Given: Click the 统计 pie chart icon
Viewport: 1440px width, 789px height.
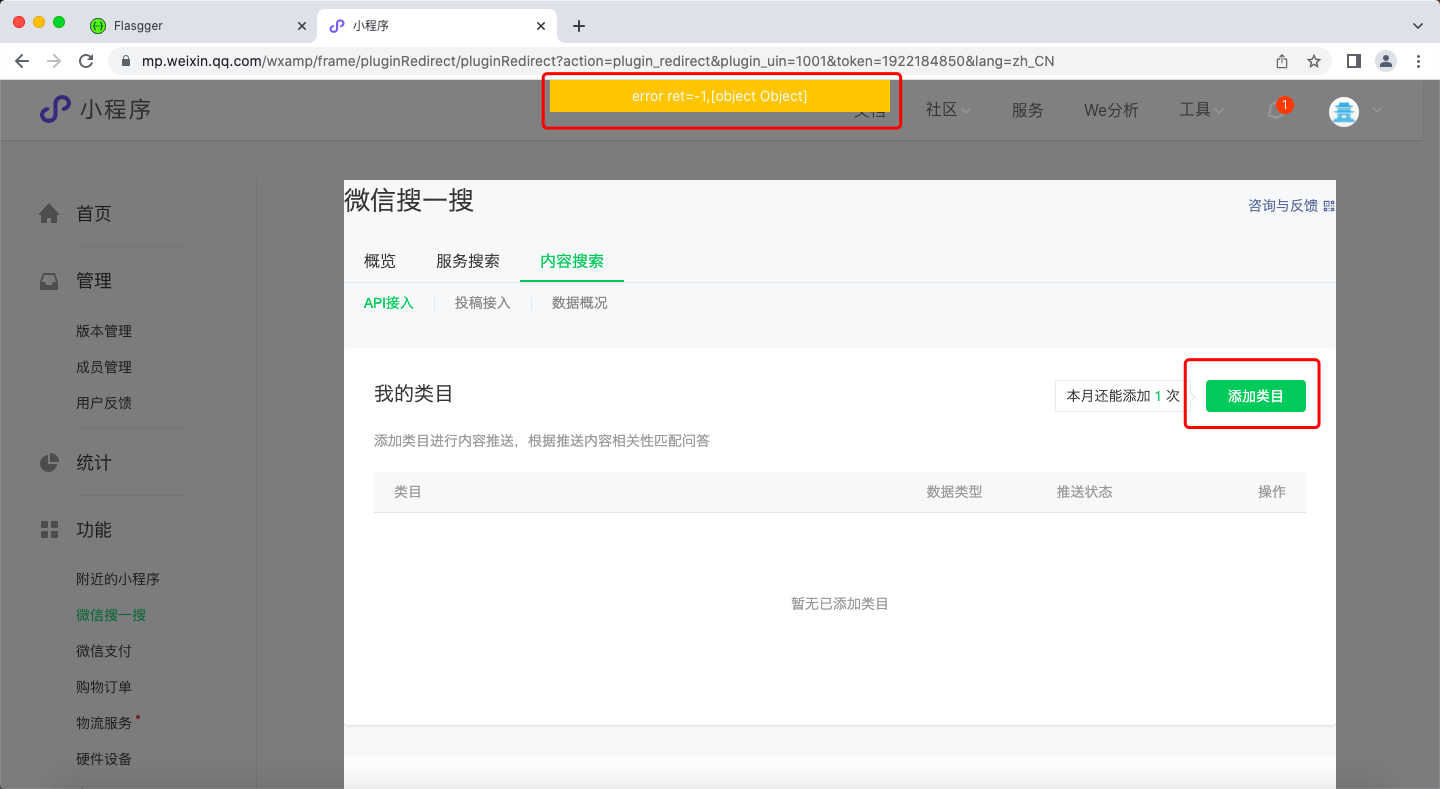Looking at the screenshot, I should (x=49, y=463).
